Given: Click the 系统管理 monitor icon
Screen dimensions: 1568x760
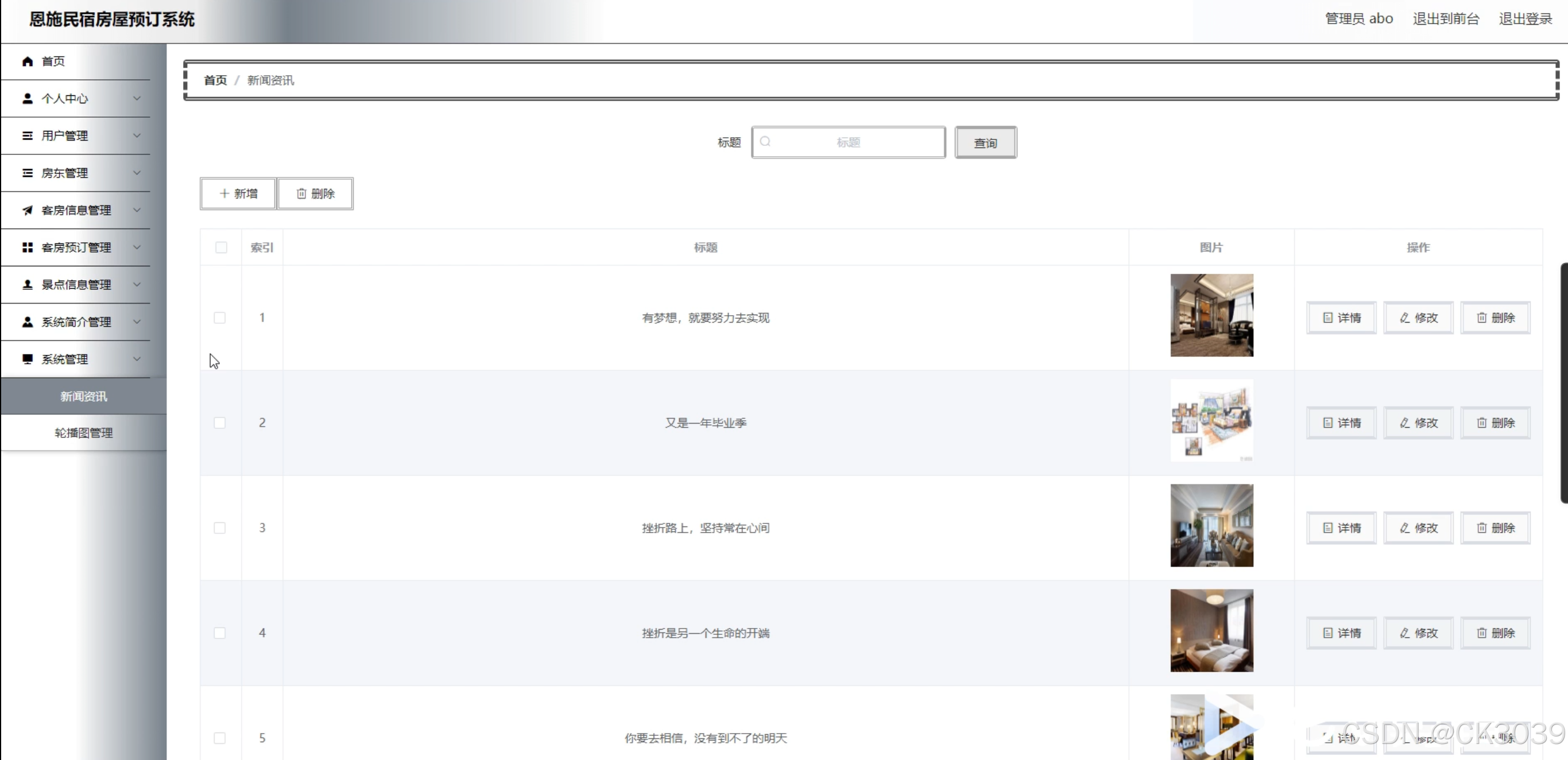Looking at the screenshot, I should tap(28, 359).
